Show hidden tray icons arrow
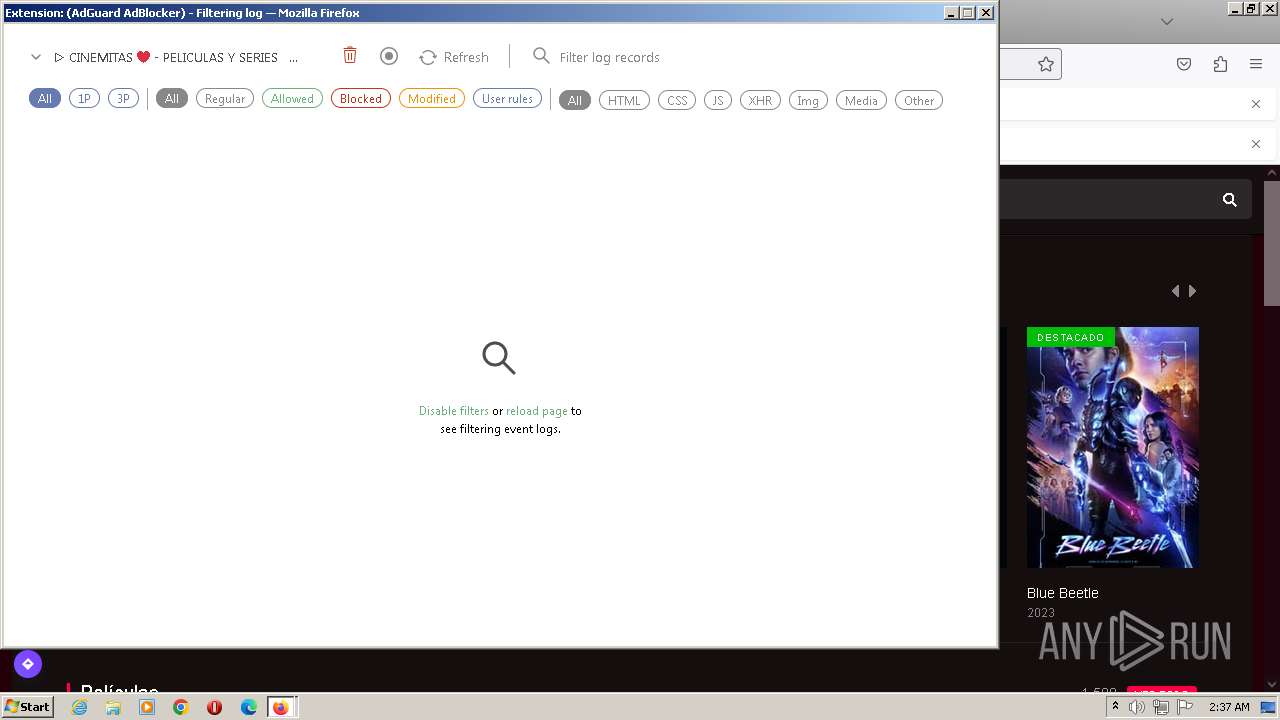Screen dimensions: 1280x720 click(x=1115, y=707)
